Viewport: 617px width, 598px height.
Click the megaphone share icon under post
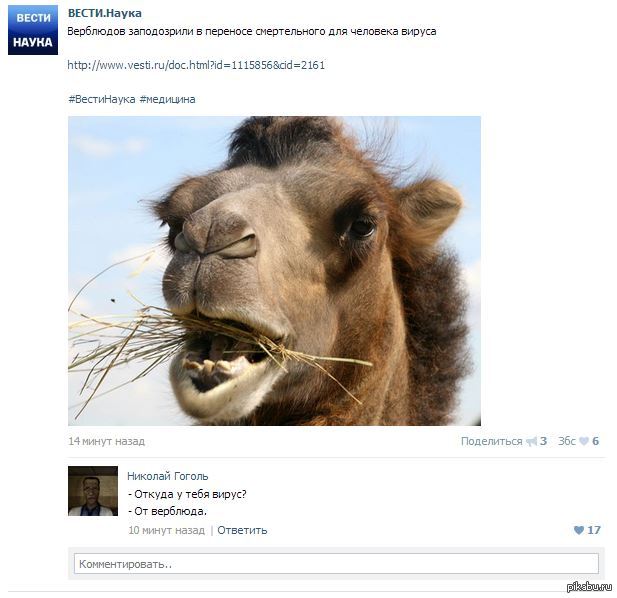point(532,441)
